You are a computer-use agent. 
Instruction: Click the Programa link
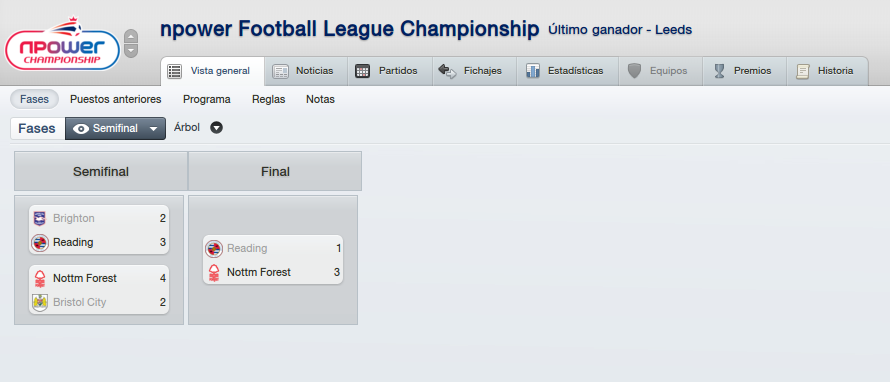[207, 99]
